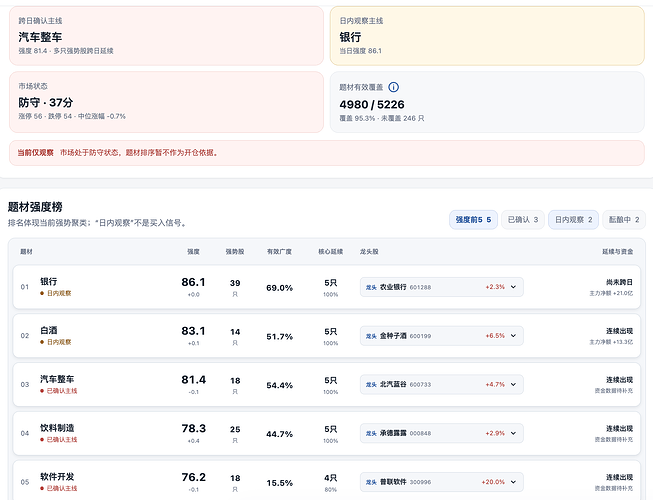Open the 银行 intraday watch card
This screenshot has width=653, height=500.
pos(487,36)
